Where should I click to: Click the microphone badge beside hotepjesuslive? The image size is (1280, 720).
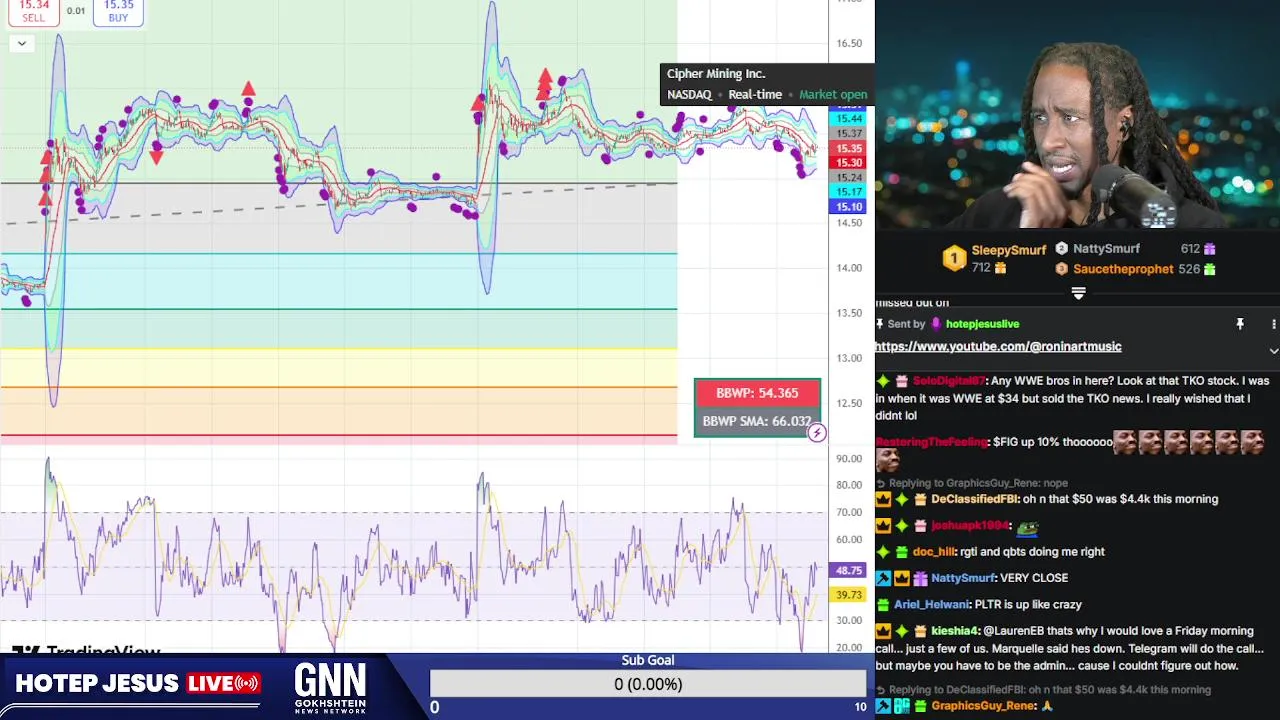[x=936, y=324]
